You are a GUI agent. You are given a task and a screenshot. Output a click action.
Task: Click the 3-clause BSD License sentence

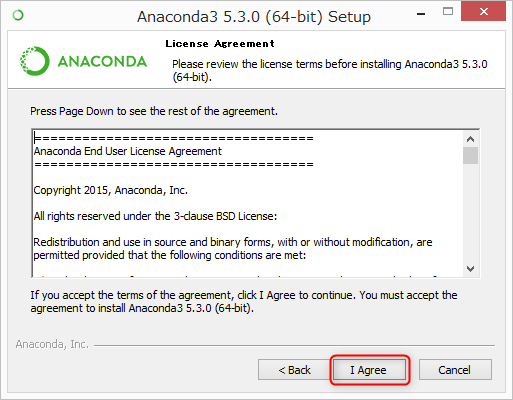(x=155, y=216)
